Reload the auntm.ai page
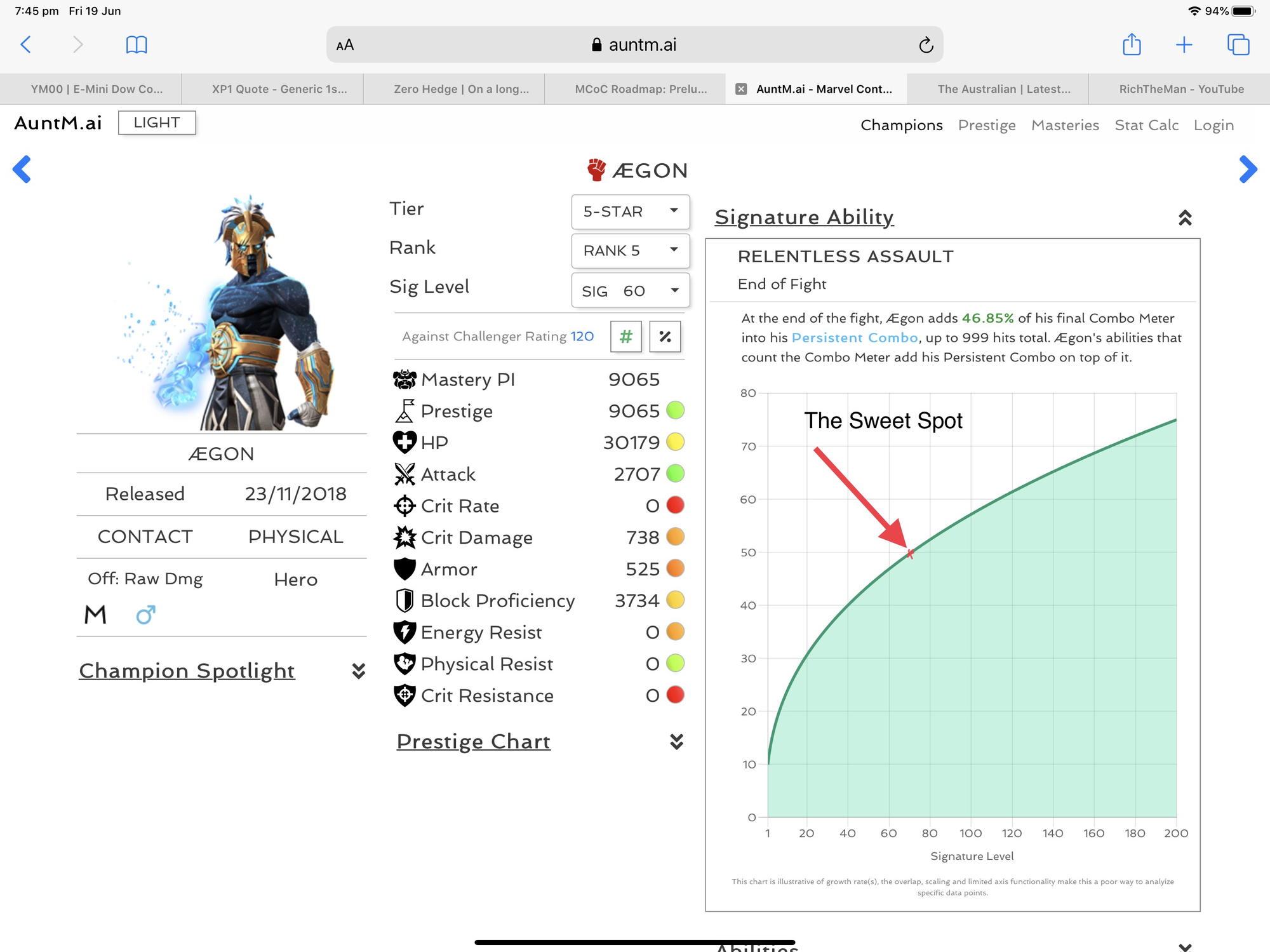1270x952 pixels. 926,45
